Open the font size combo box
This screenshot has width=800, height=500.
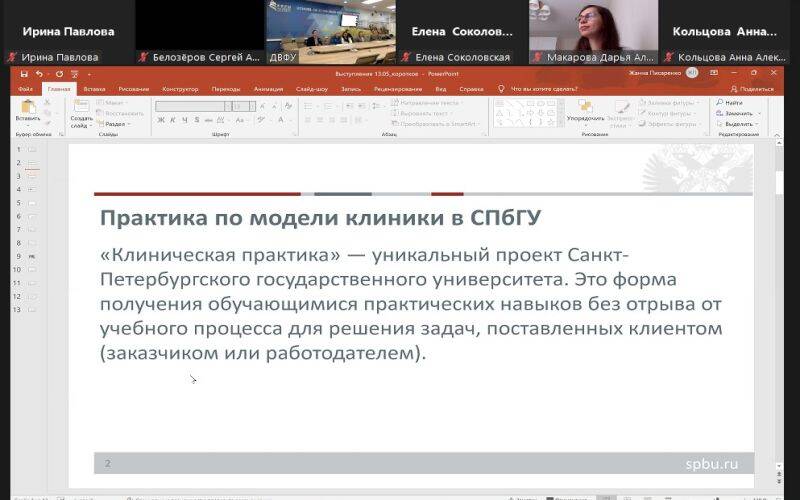point(243,106)
